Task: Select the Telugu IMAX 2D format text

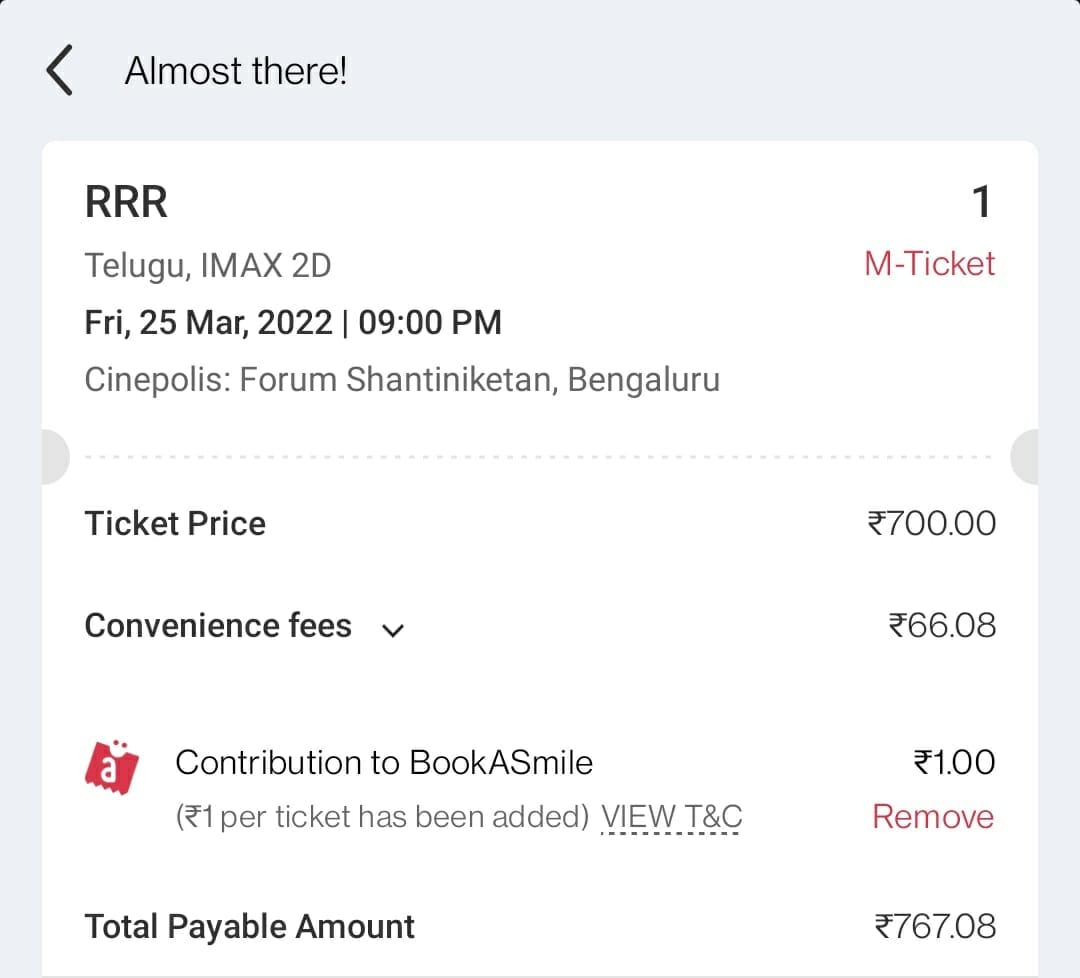Action: (208, 264)
